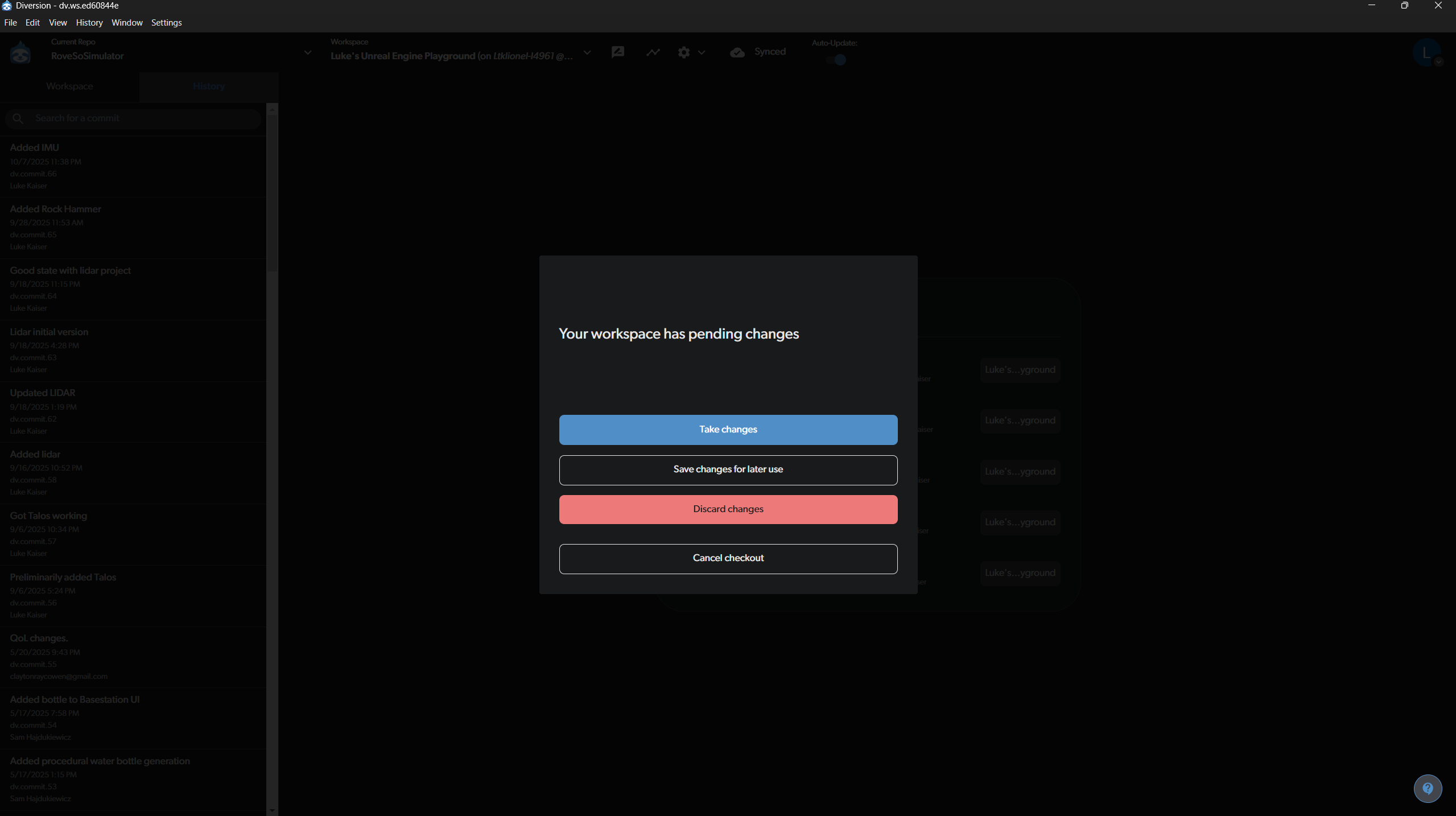
Task: Click the Take changes button
Action: 728,430
